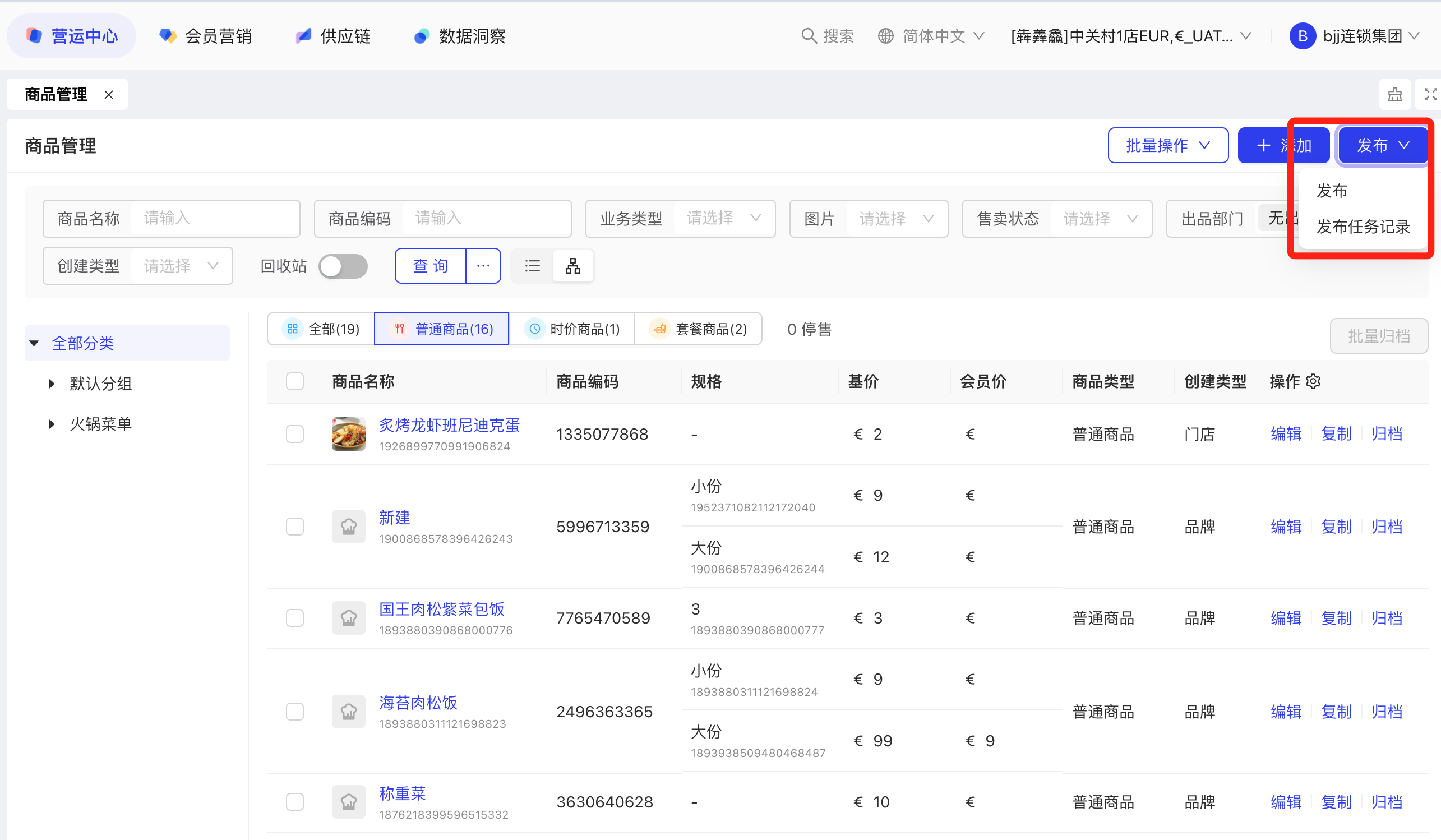Toggle the 回收站 switch
This screenshot has width=1441, height=840.
[x=343, y=266]
